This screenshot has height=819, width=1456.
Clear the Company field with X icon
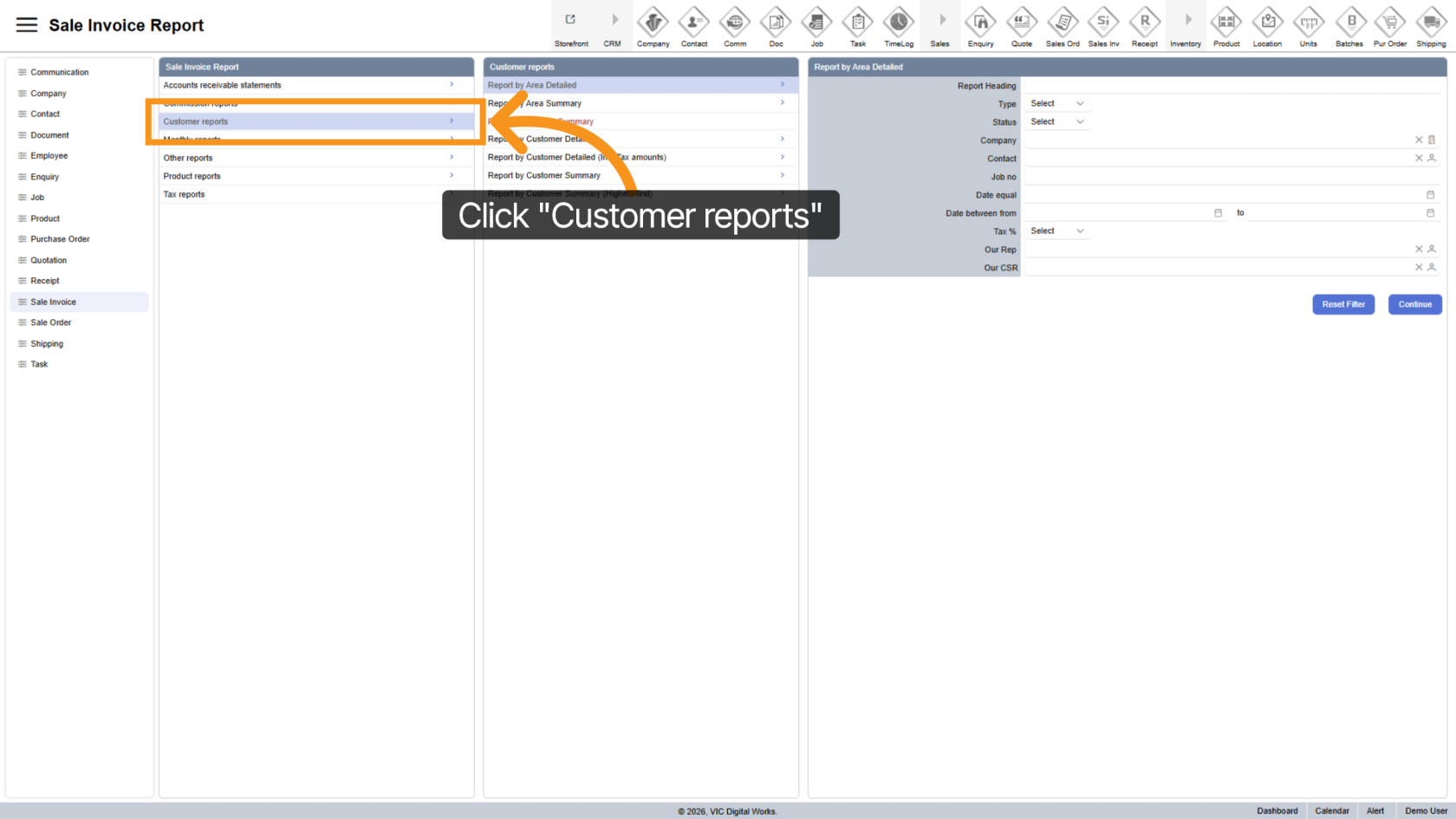click(1419, 140)
